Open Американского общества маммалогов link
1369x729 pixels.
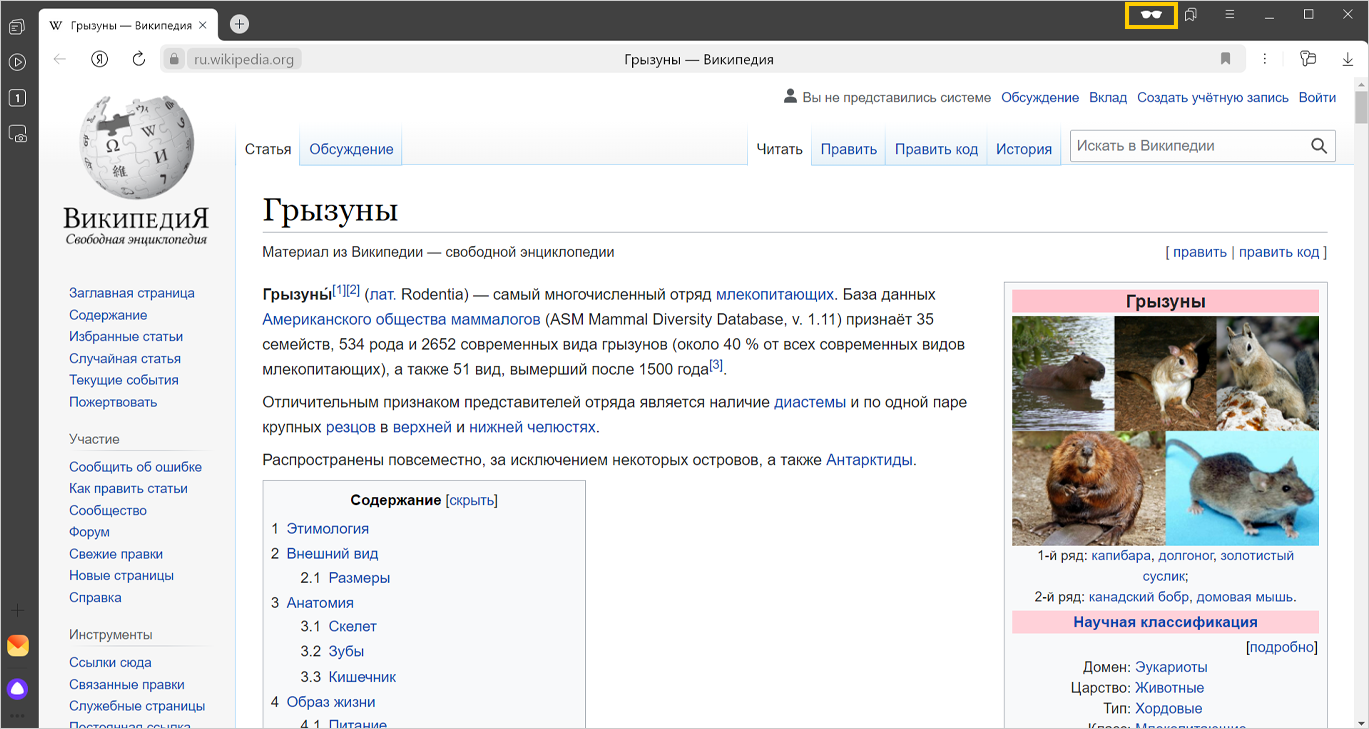point(402,319)
